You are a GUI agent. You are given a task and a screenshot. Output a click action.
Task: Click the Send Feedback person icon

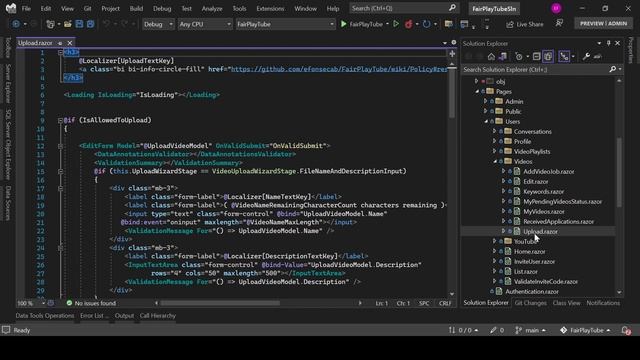click(559, 24)
